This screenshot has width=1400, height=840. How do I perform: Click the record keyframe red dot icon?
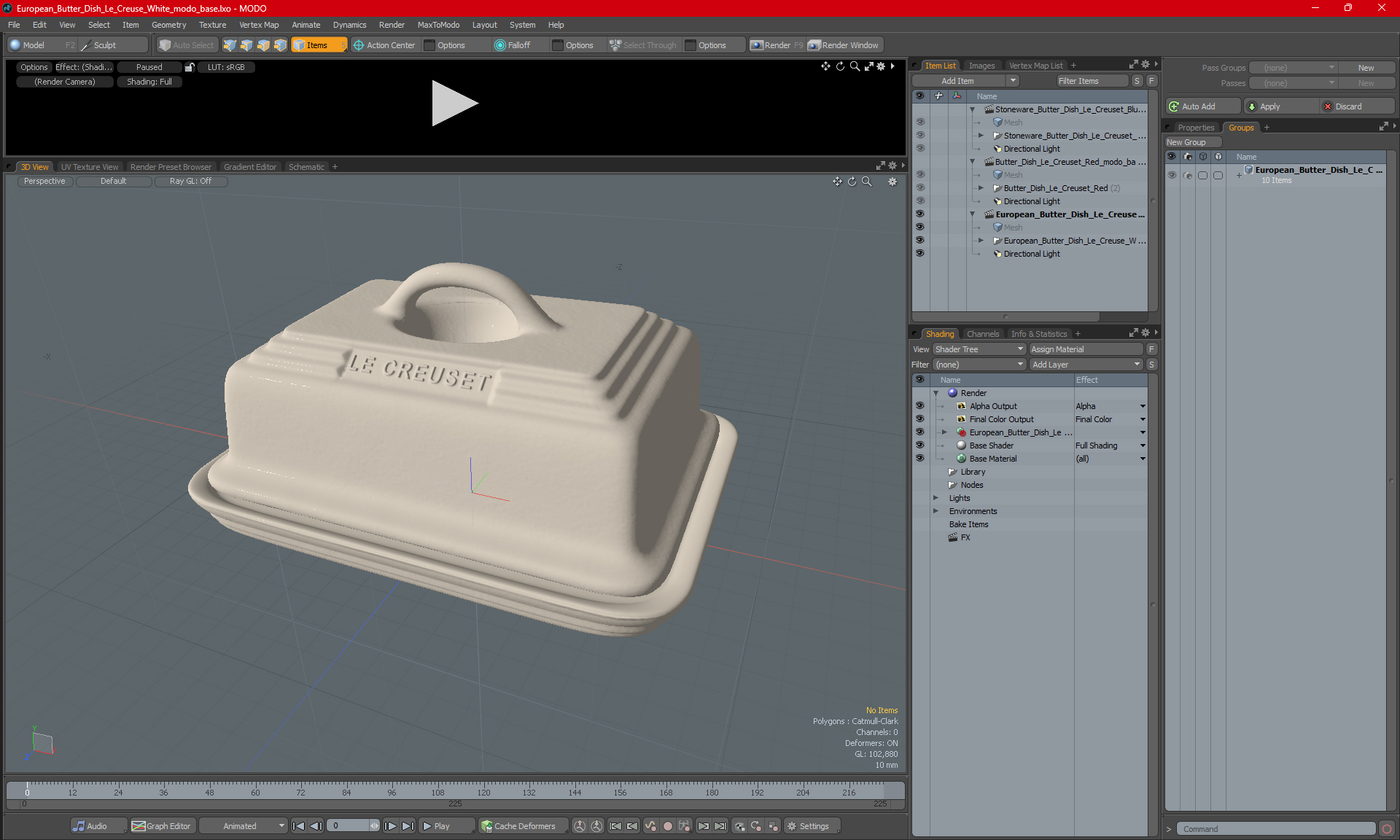point(667,826)
